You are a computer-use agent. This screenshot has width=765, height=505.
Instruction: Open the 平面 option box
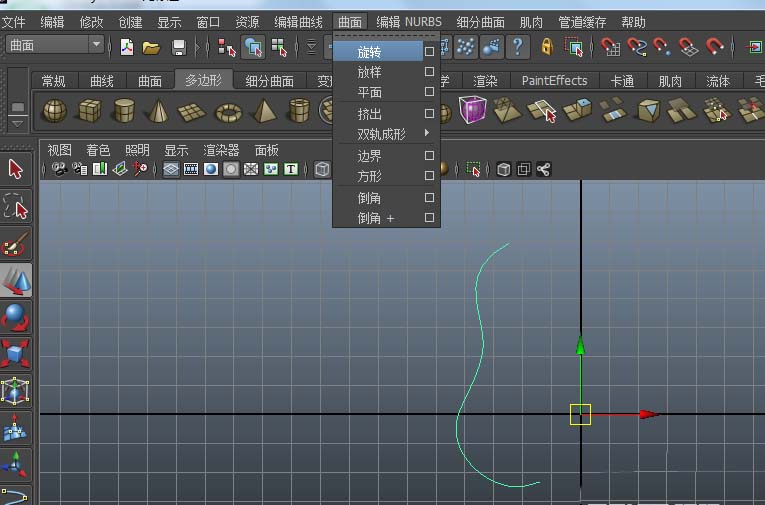429,92
